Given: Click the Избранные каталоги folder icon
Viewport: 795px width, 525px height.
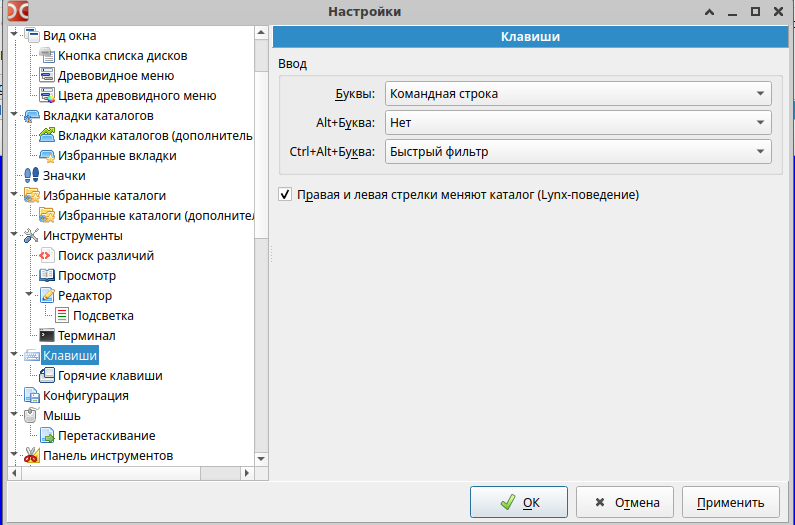Looking at the screenshot, I should coord(31,195).
